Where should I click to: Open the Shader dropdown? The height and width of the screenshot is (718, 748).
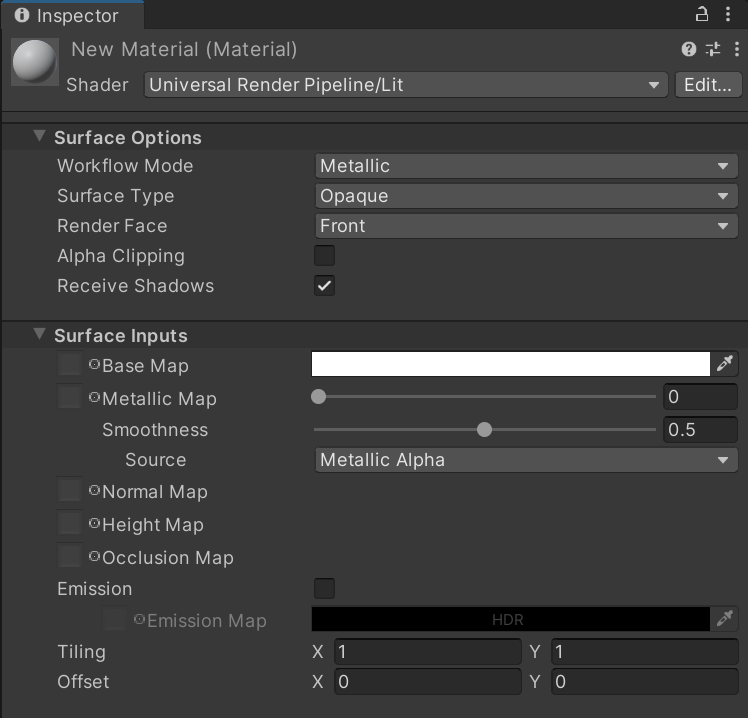[x=406, y=85]
